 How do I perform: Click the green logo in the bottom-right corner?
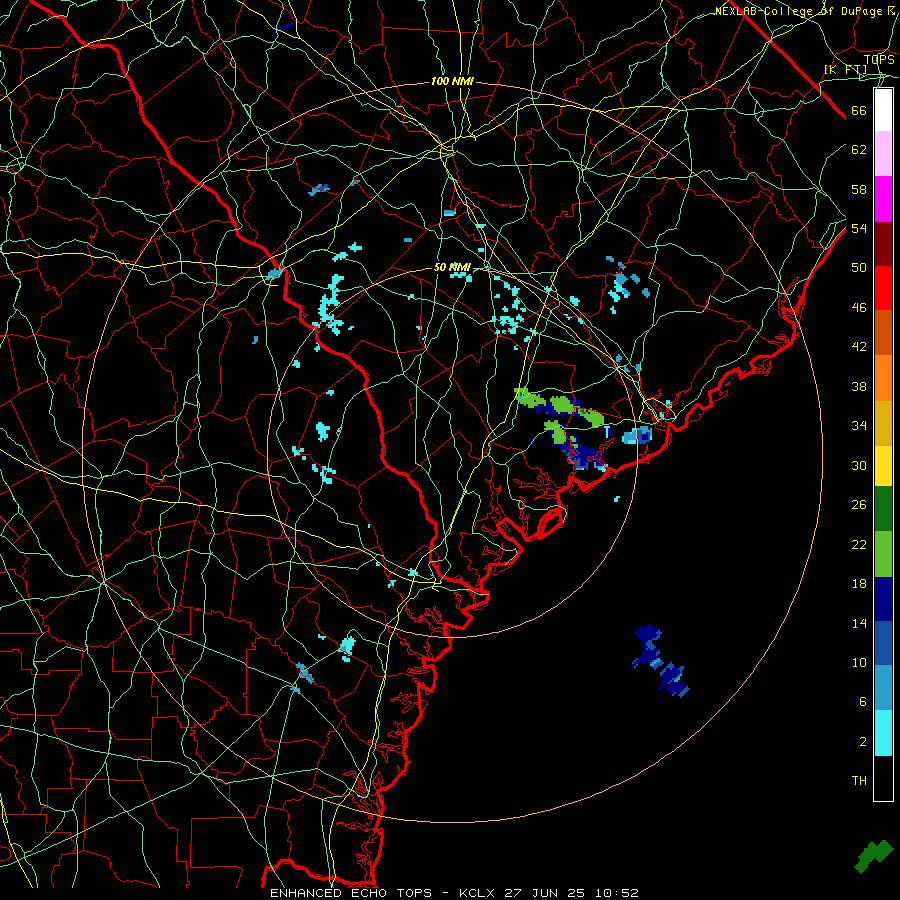tap(874, 856)
